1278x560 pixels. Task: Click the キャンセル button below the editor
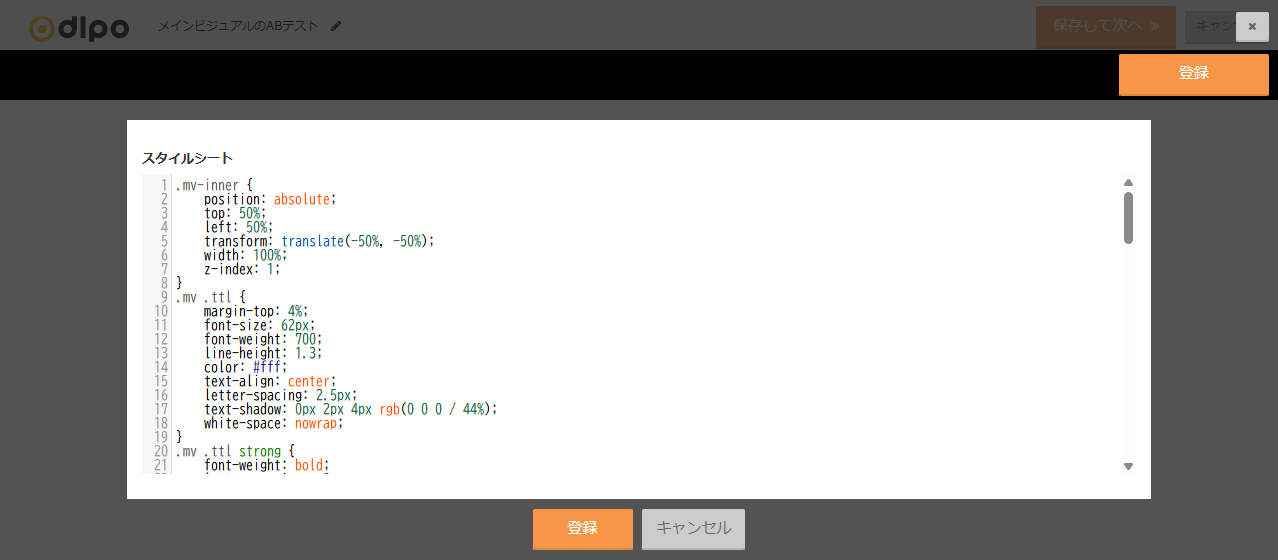[x=693, y=529]
